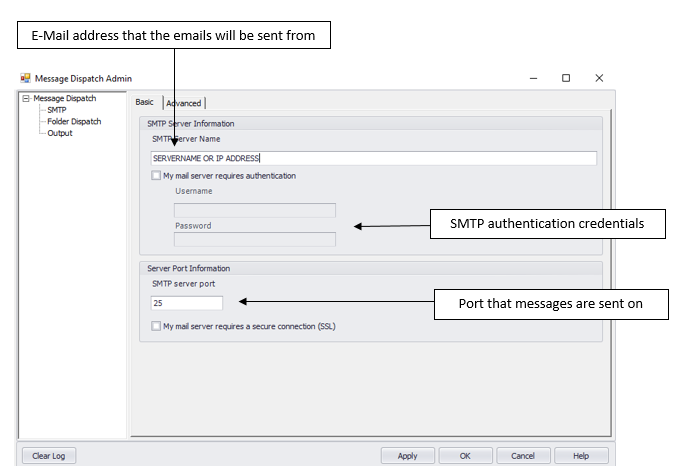Click the SMTP Server Name input field
The height and width of the screenshot is (473, 691).
[x=374, y=158]
